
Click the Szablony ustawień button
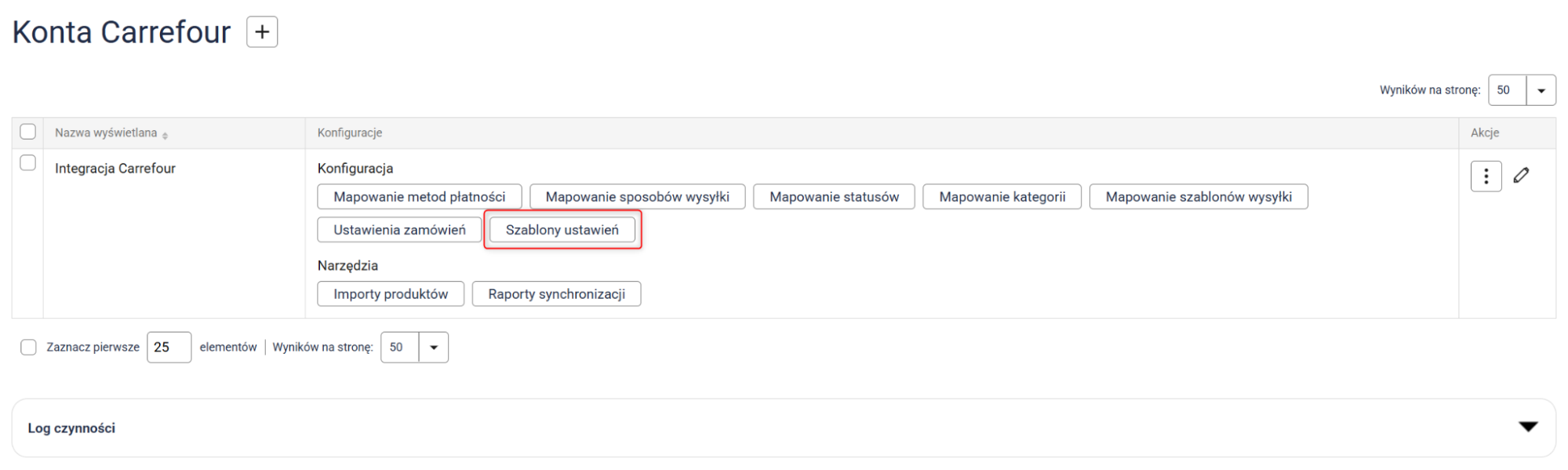(562, 230)
